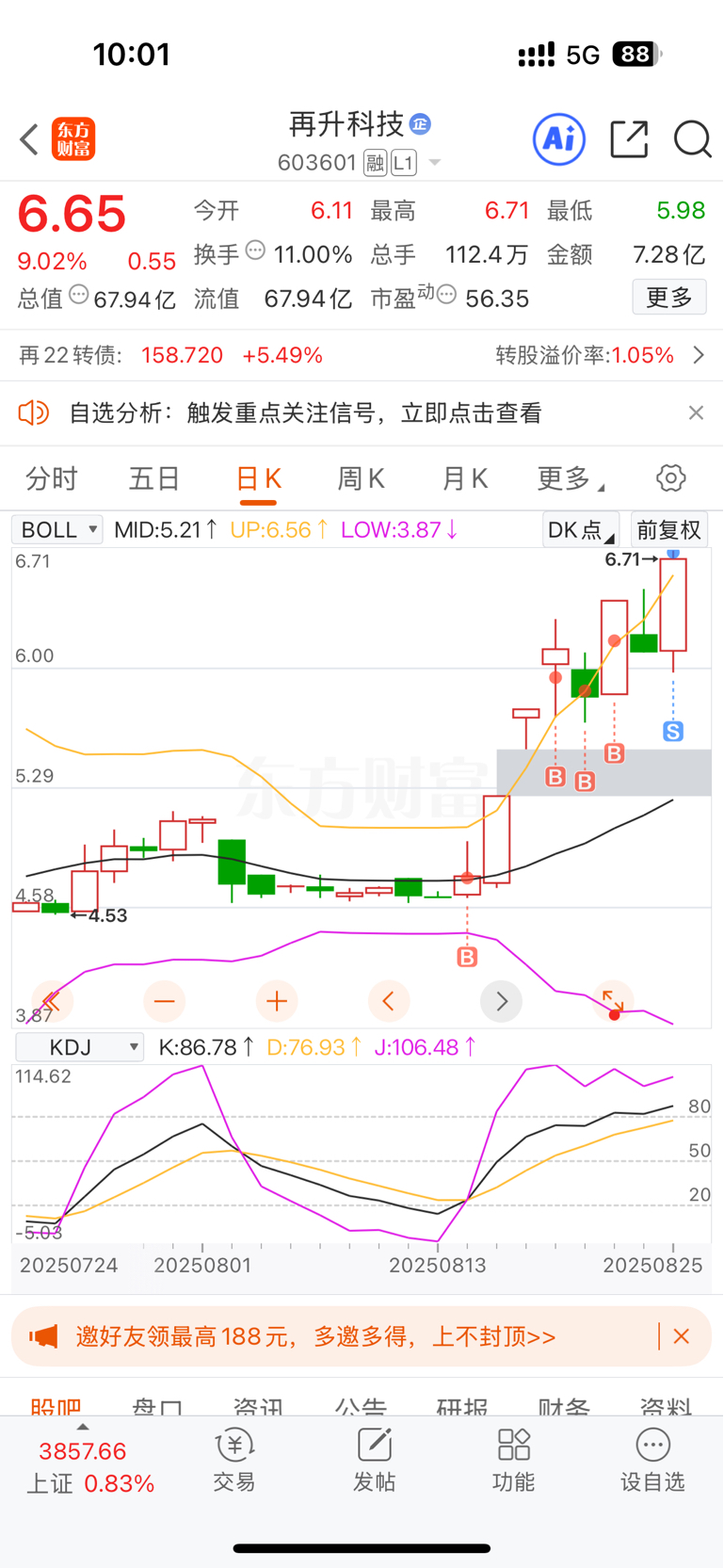Viewport: 724px width, 1568px height.
Task: Expand the stock code dropdown arrow
Action: click(x=435, y=163)
